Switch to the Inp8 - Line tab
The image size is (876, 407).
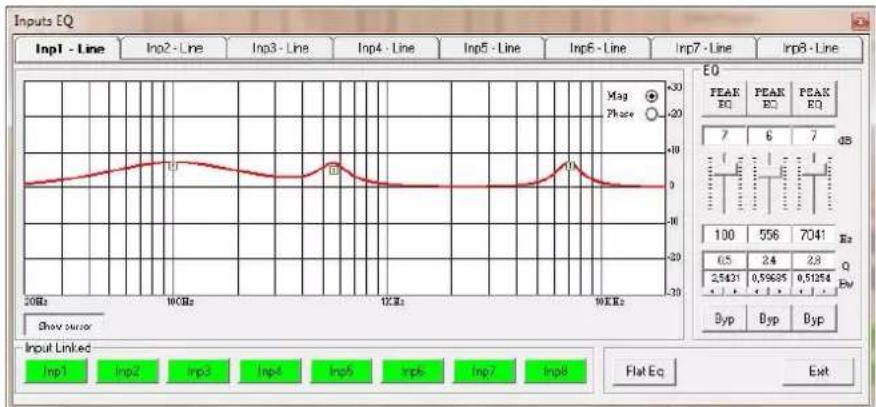811,49
